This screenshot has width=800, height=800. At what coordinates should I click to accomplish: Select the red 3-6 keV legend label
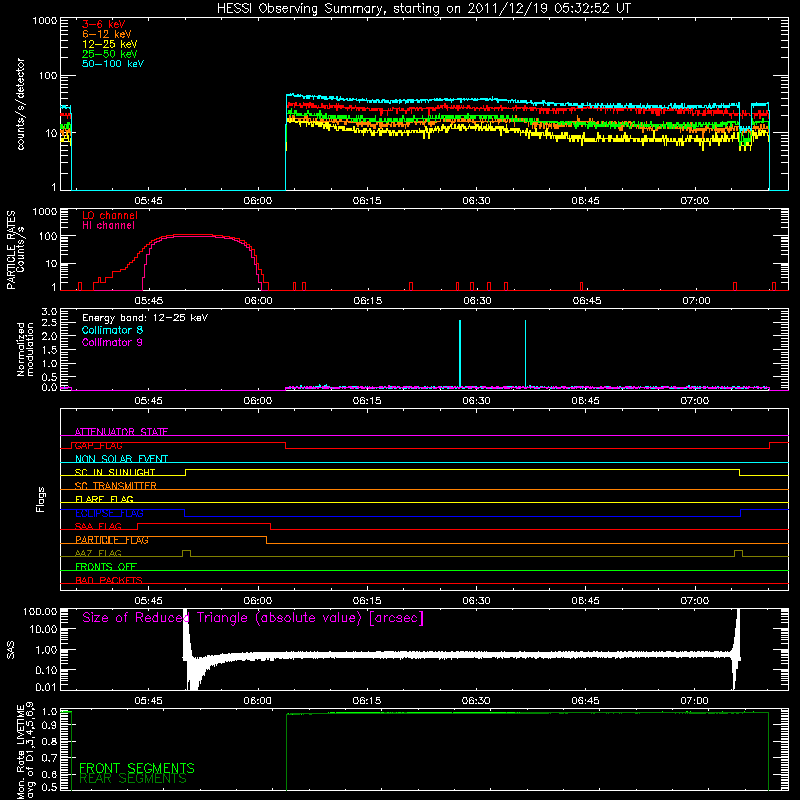click(104, 24)
